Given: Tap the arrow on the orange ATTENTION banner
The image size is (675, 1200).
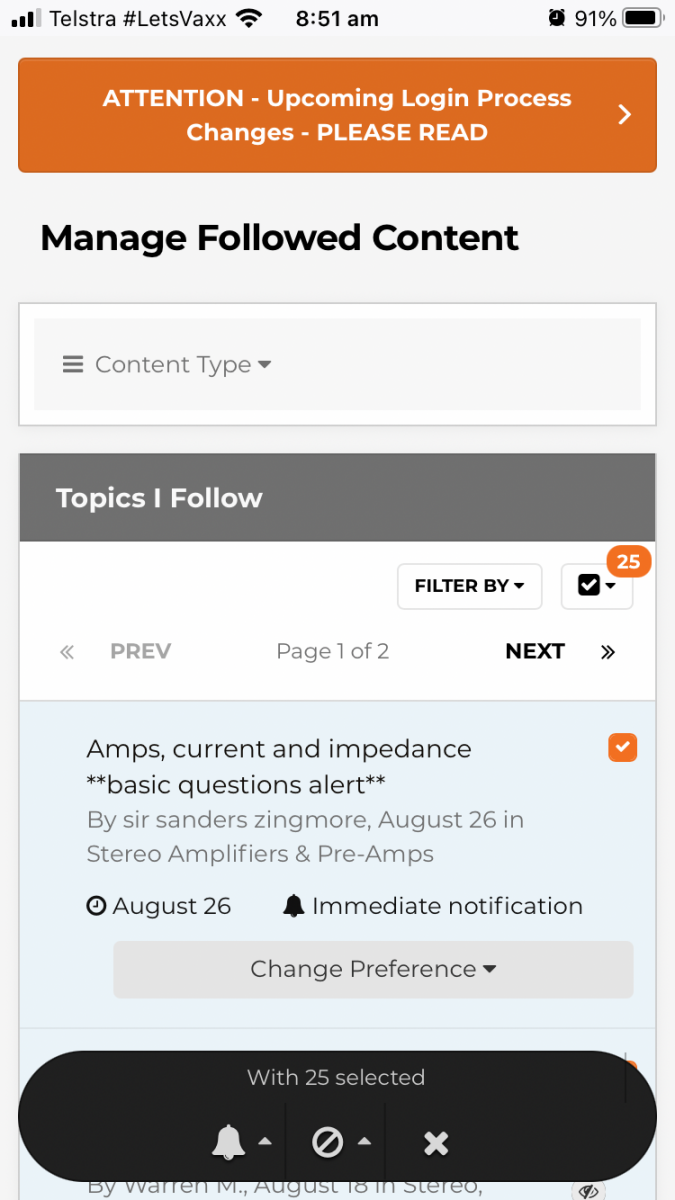Looking at the screenshot, I should point(625,115).
